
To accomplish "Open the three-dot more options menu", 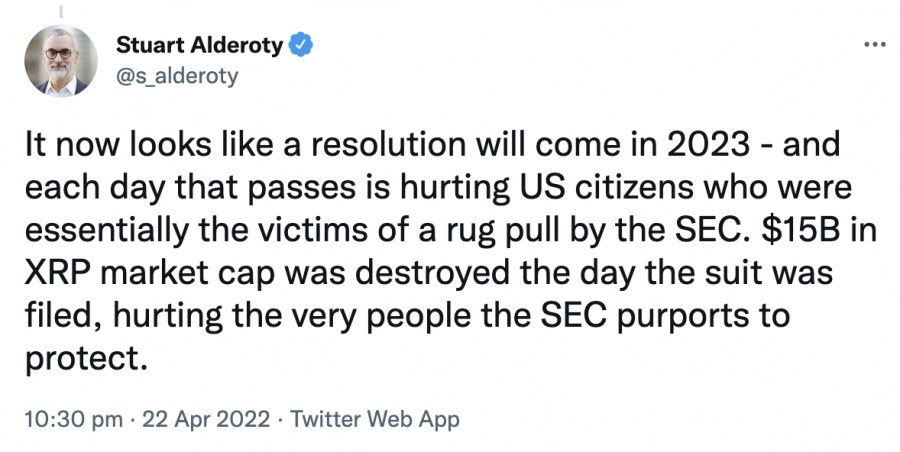I will (875, 44).
